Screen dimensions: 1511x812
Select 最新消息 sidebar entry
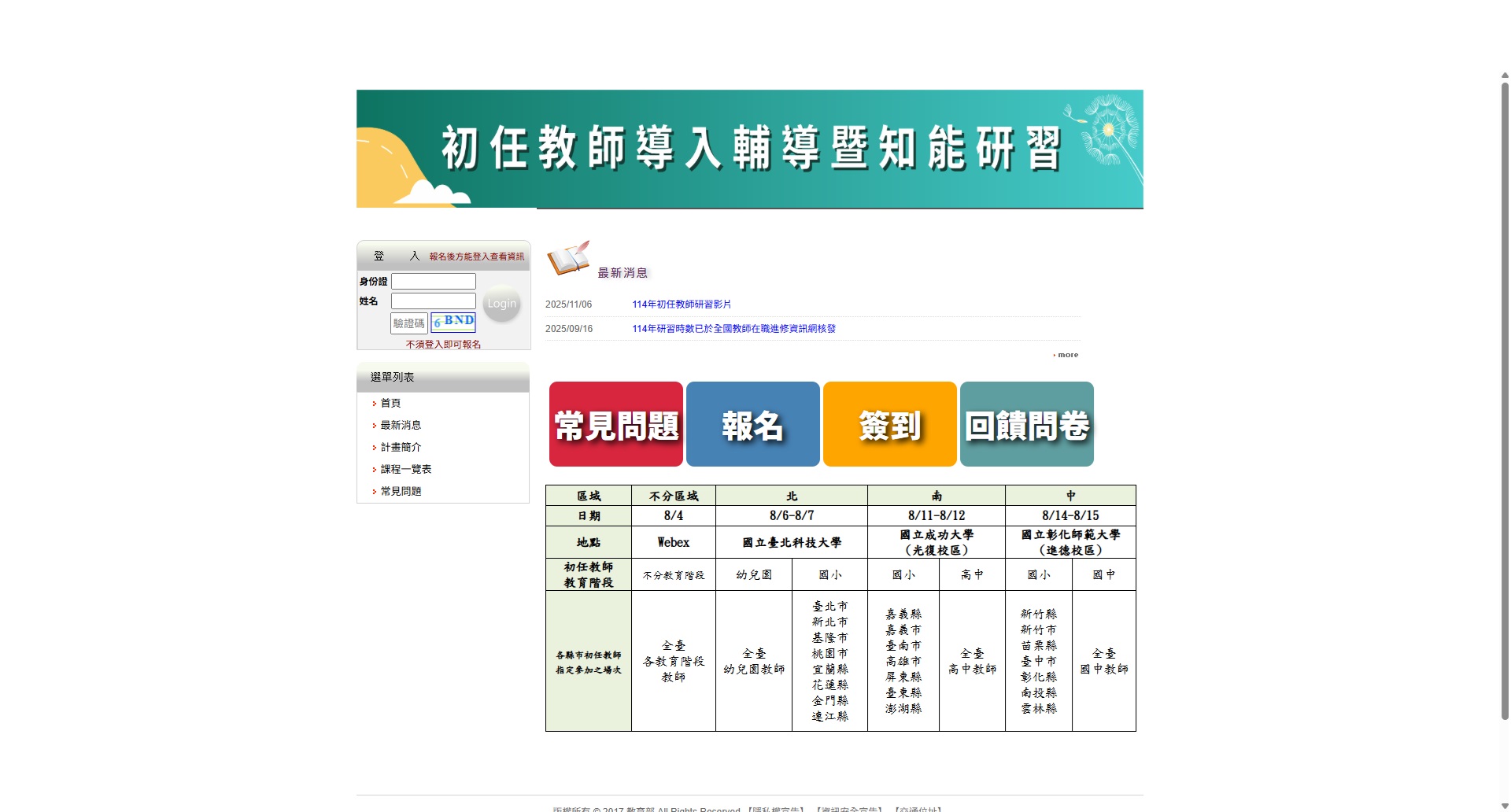tap(400, 424)
